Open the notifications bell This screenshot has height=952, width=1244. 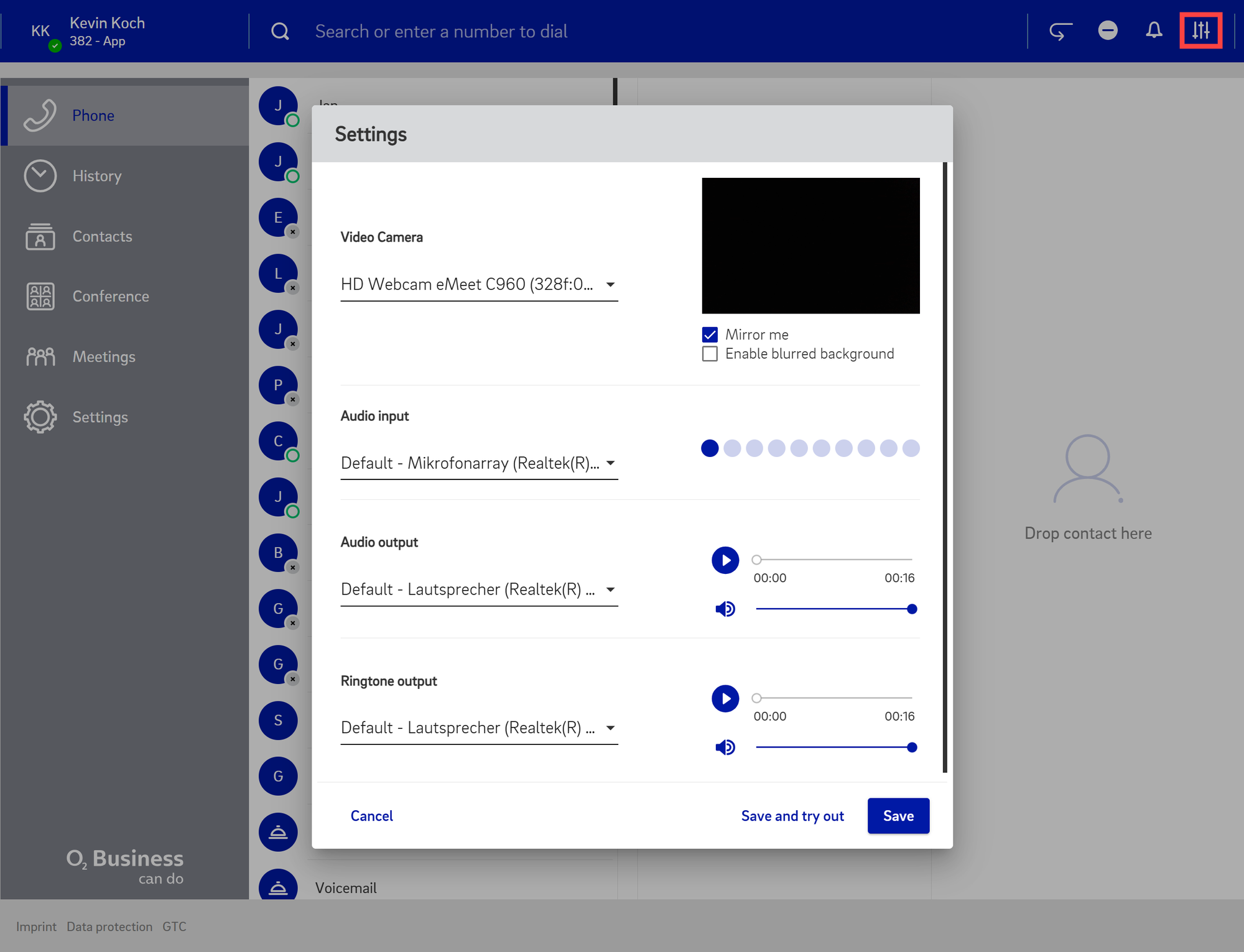click(1154, 30)
